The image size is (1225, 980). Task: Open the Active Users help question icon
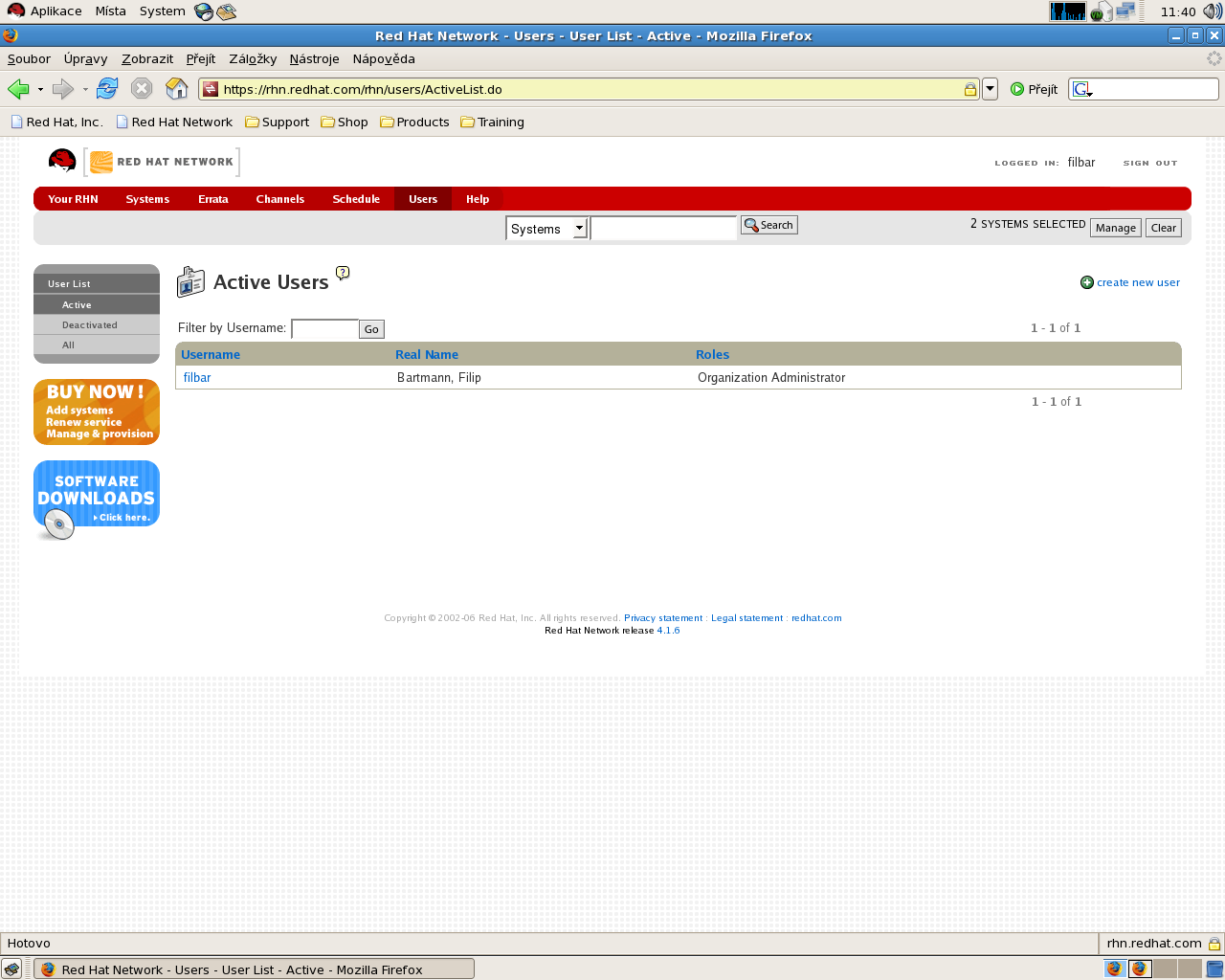pos(343,273)
